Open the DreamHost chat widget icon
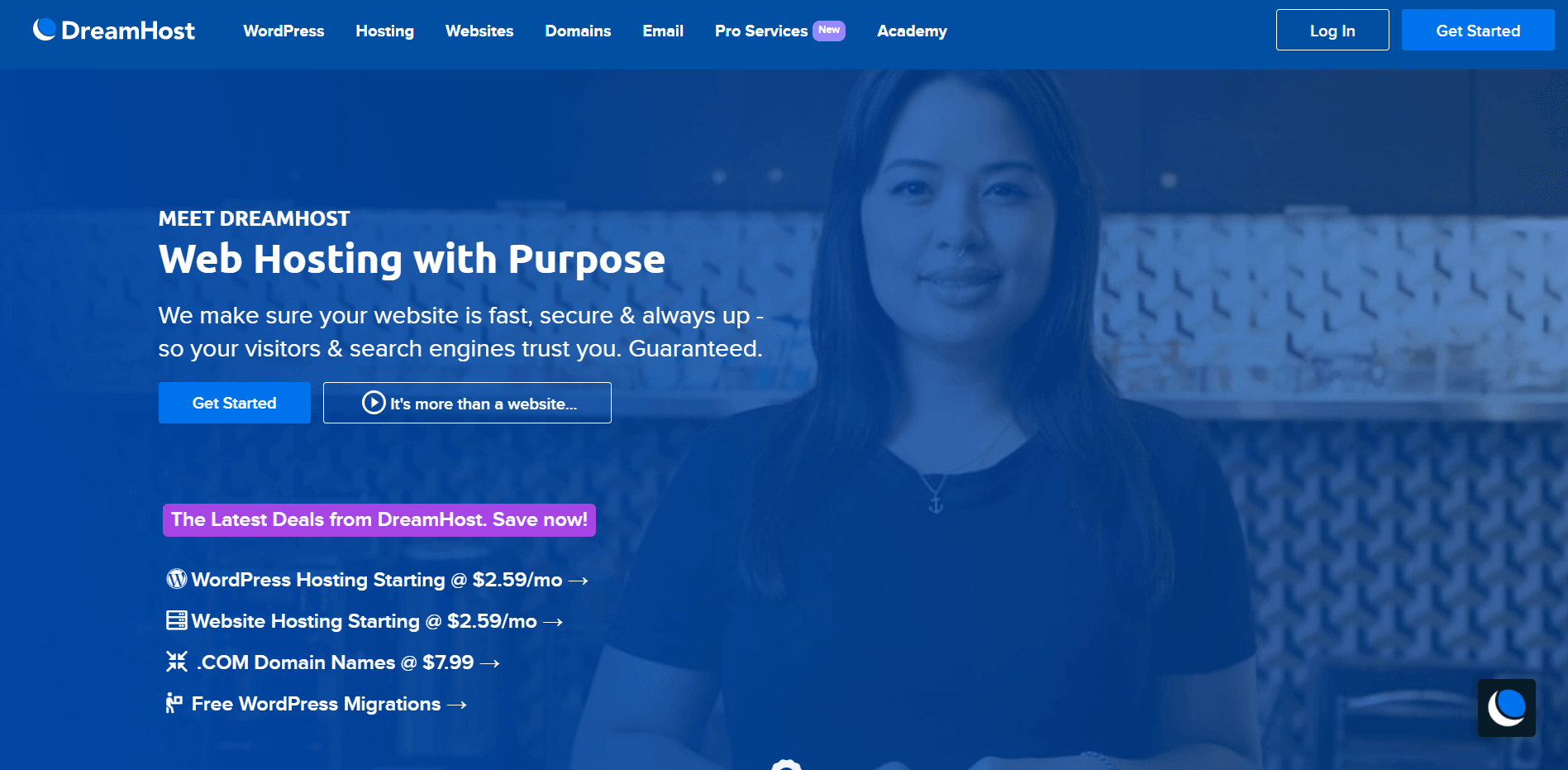Viewport: 1568px width, 770px height. click(x=1506, y=708)
